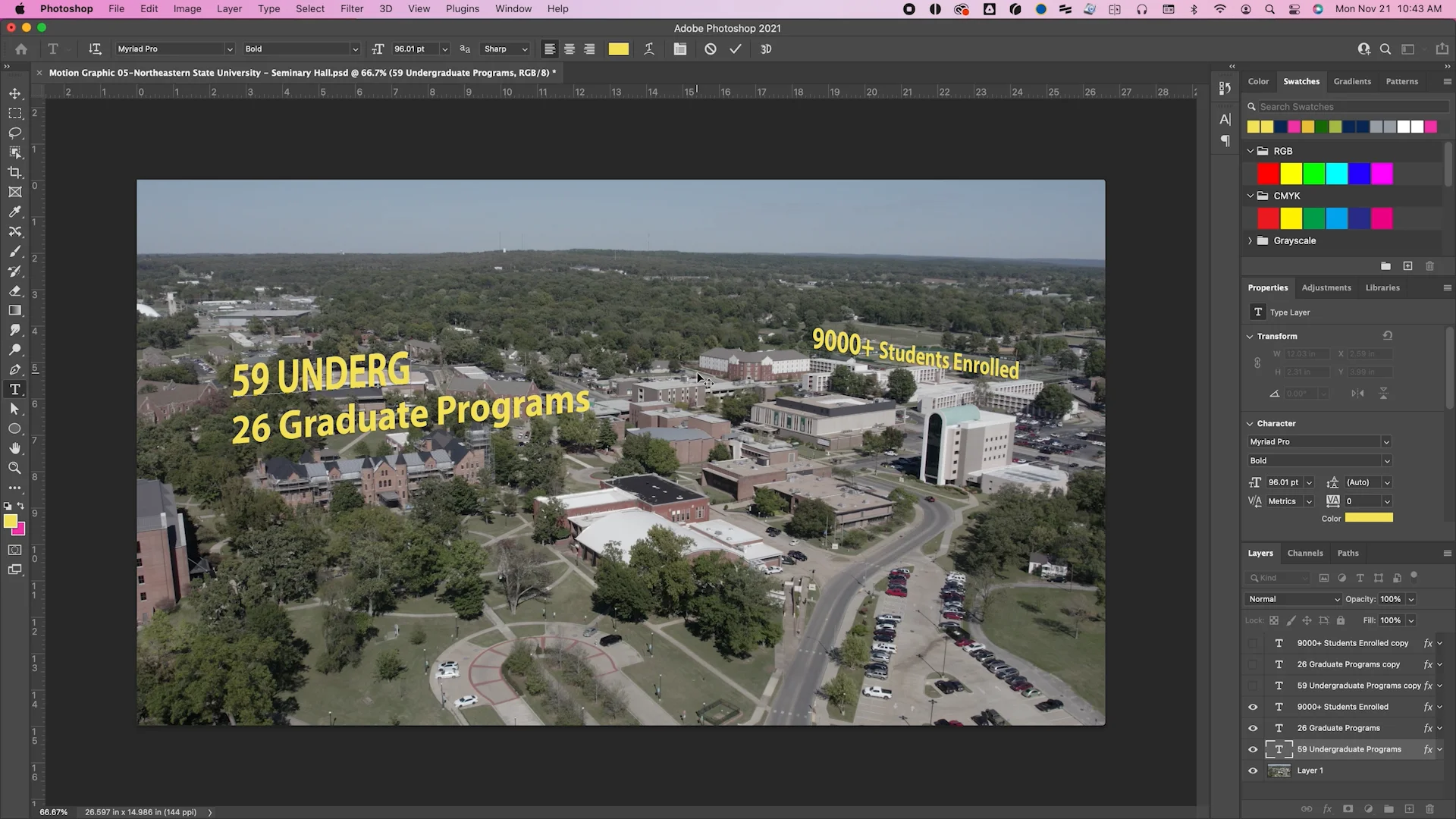Open the Filter menu

coord(352,8)
